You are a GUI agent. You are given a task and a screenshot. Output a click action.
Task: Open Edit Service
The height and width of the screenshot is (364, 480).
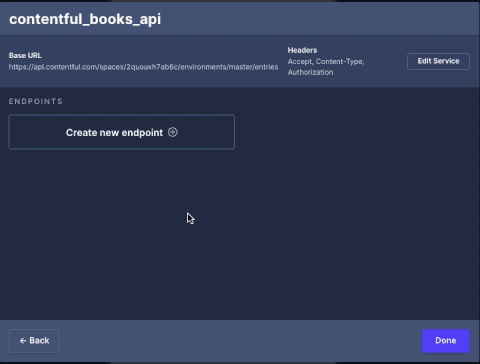coord(438,61)
